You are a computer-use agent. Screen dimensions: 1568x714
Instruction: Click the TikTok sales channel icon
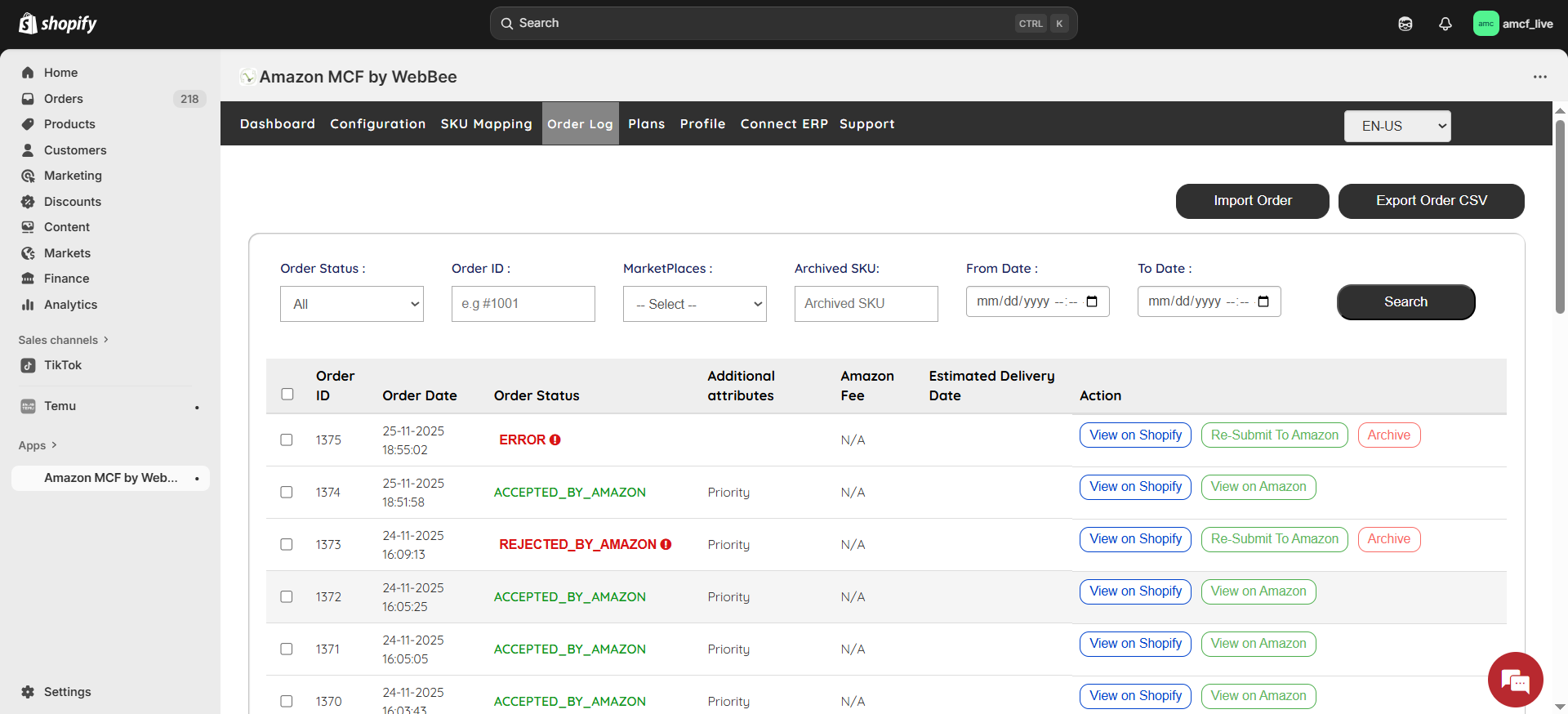[x=29, y=365]
